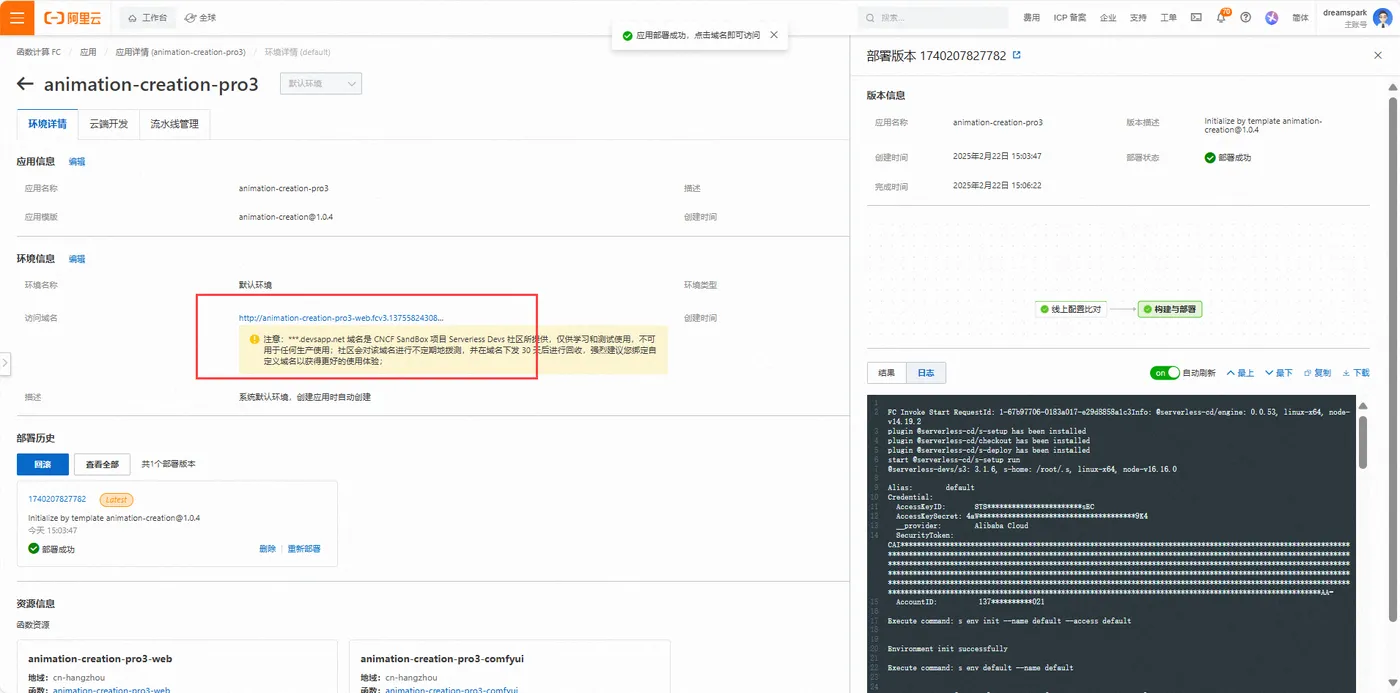Click the 部署成功 status in the side panel

pos(1228,158)
